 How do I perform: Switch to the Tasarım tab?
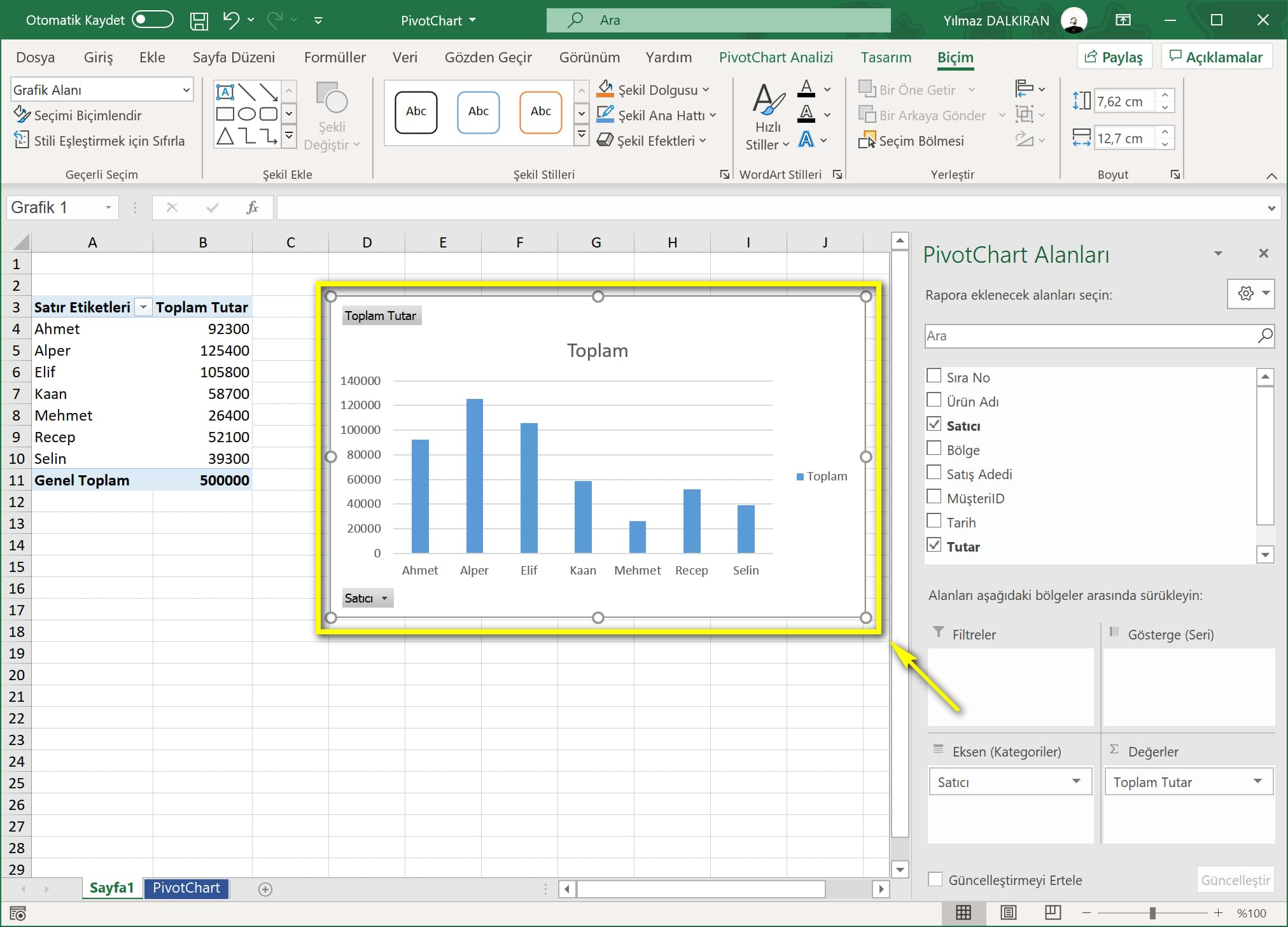(886, 57)
